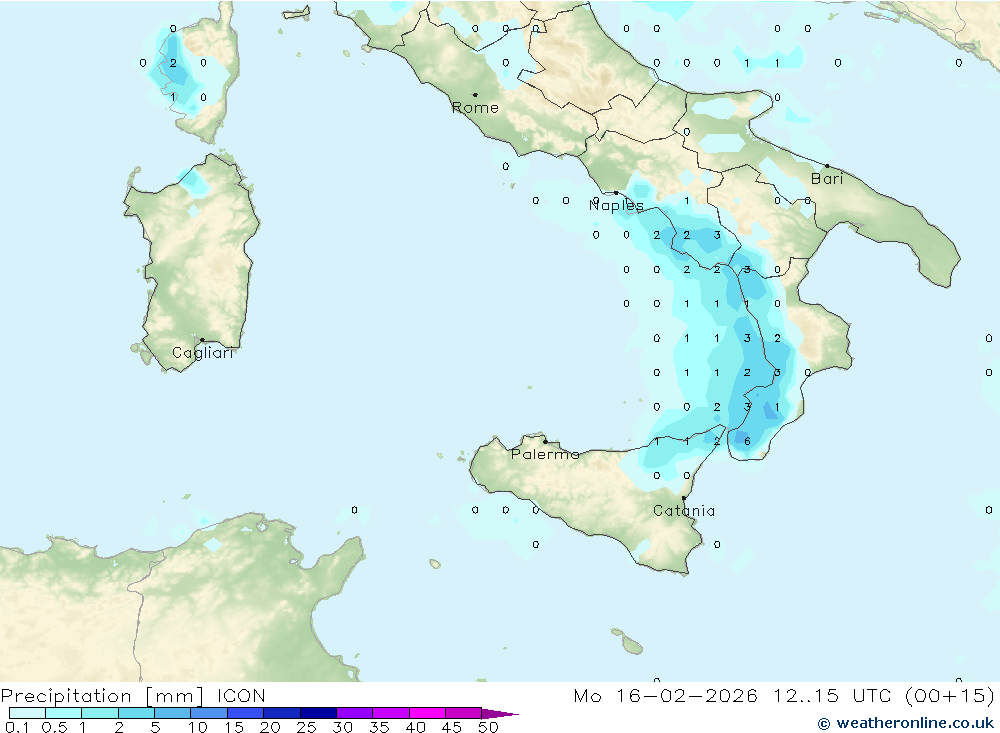Click the Bari city marker dot

click(x=827, y=166)
